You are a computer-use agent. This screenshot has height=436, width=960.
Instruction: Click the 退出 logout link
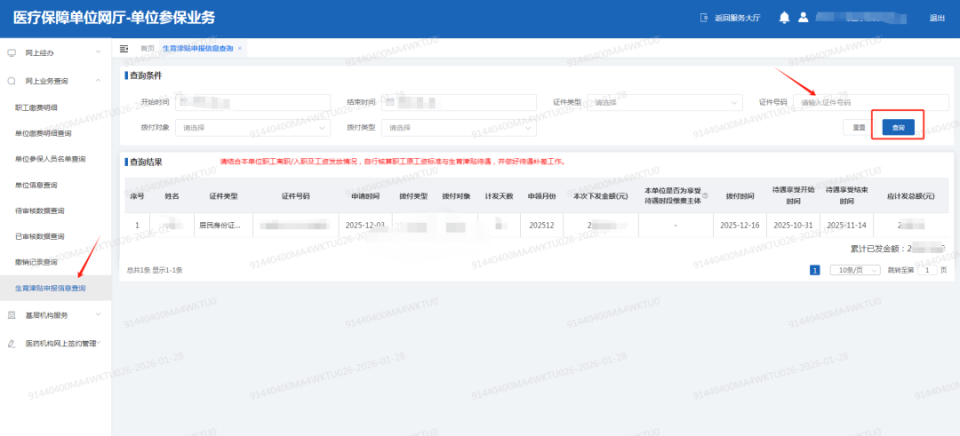click(x=937, y=18)
